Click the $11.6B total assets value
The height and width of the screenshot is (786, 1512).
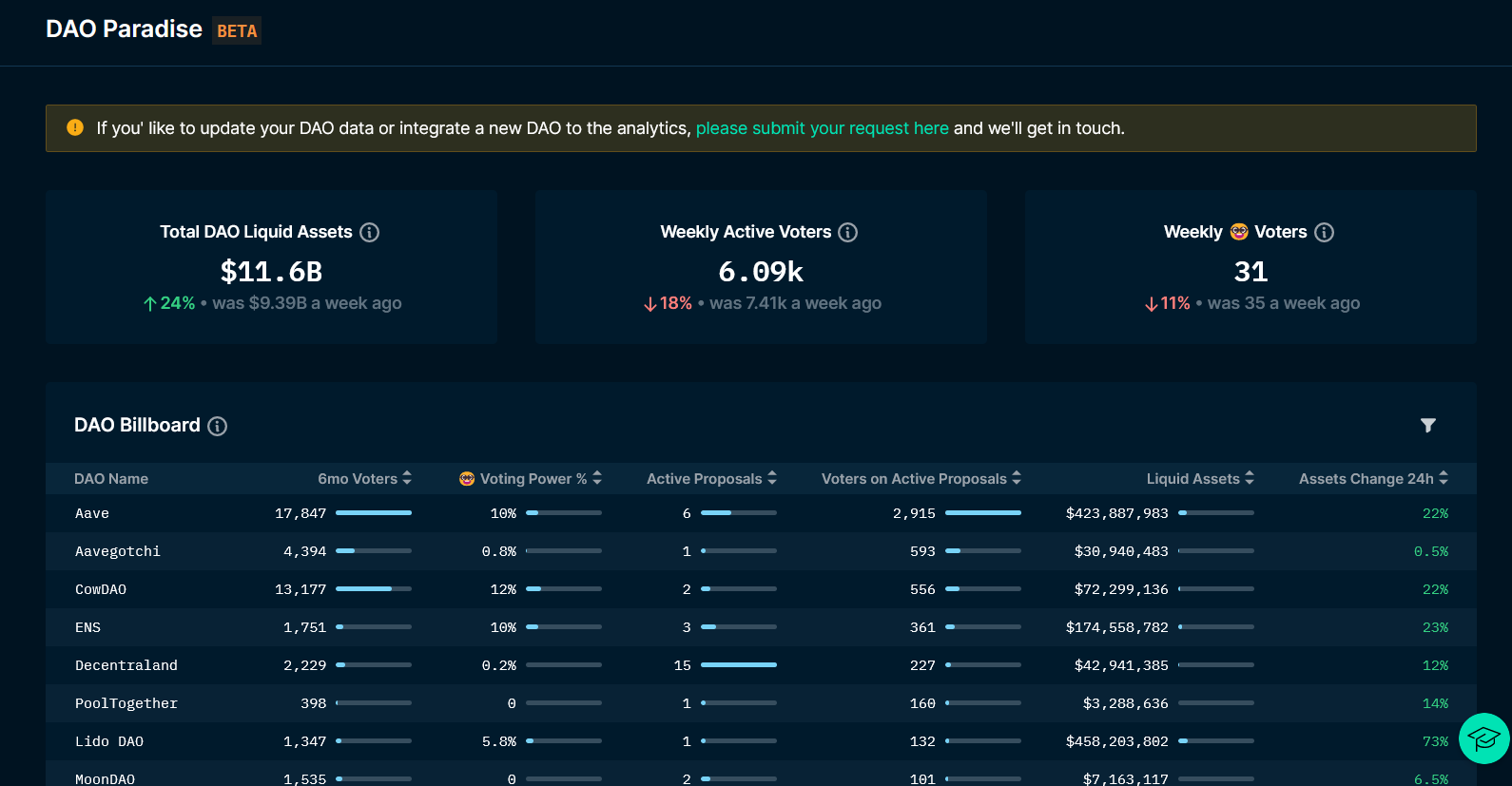point(271,272)
